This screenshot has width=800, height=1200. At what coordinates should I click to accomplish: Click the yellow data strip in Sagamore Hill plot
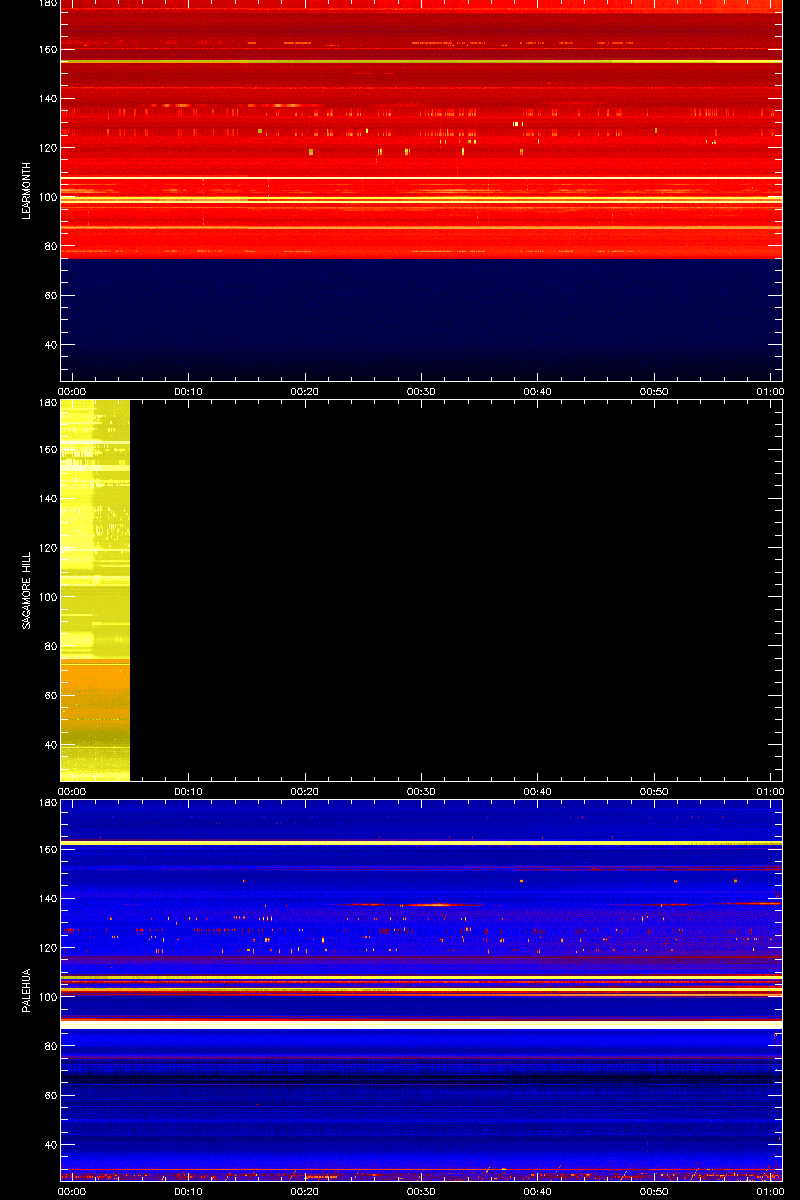[x=95, y=590]
